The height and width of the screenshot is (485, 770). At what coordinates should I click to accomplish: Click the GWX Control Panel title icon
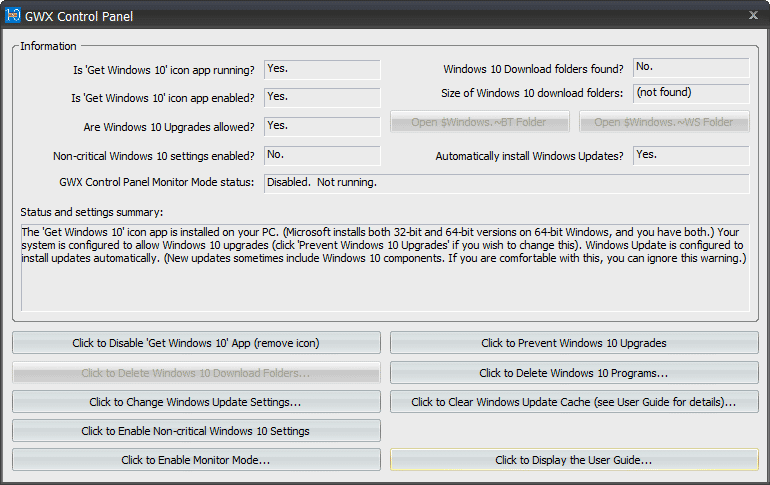(13, 16)
